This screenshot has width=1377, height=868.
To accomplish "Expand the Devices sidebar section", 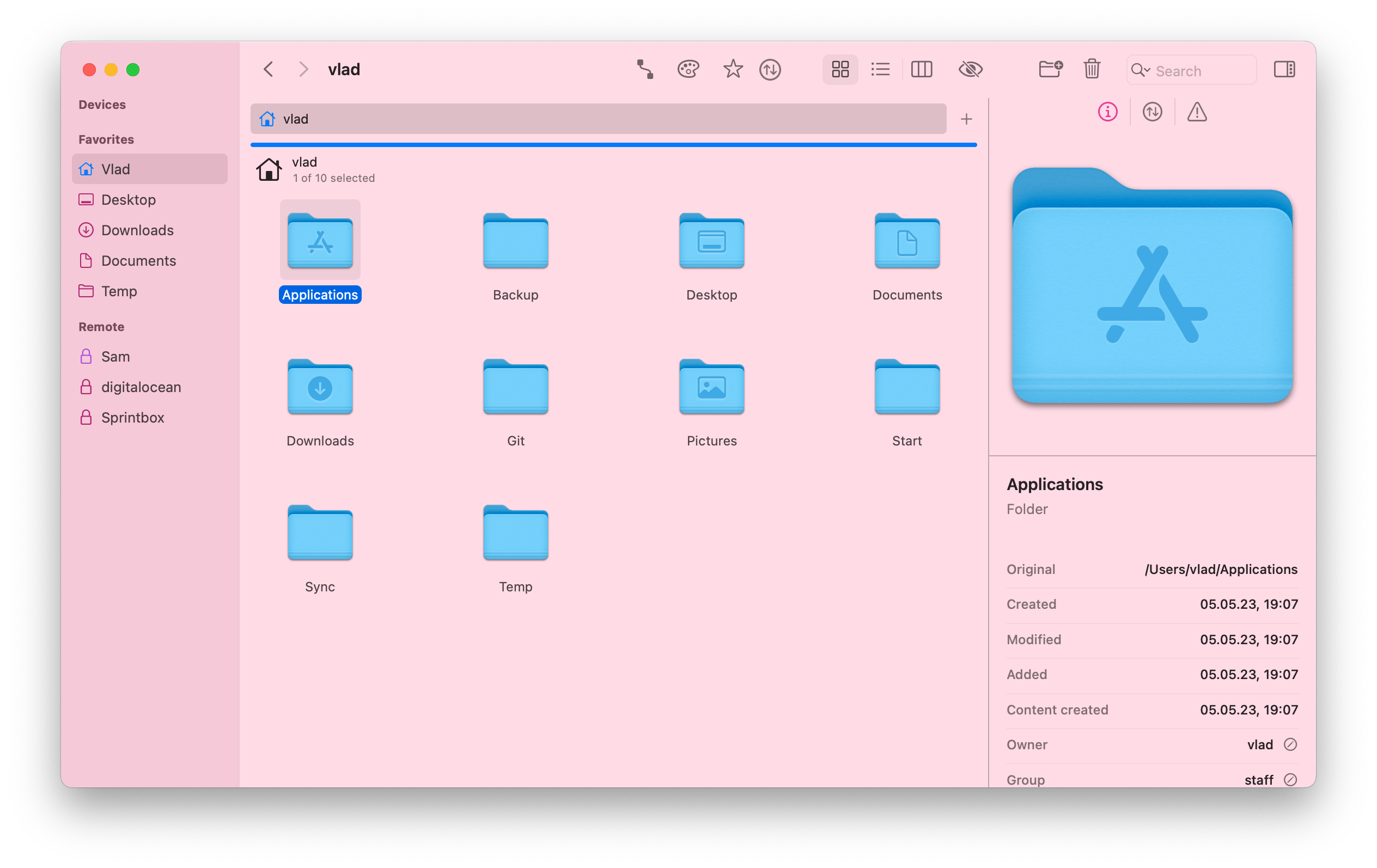I will (x=100, y=104).
